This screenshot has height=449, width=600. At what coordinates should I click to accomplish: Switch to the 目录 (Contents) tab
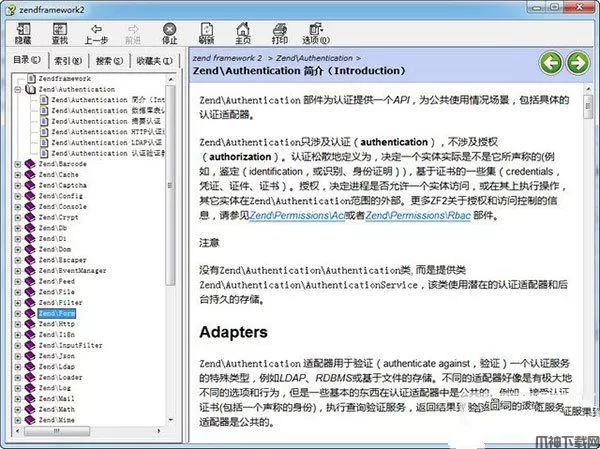tap(27, 60)
